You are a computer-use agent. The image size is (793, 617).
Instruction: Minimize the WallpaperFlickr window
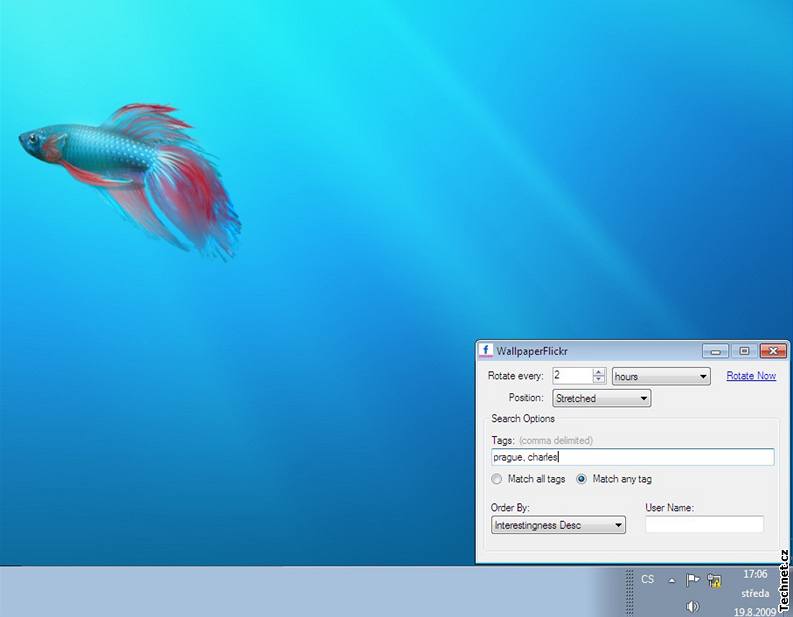(x=715, y=351)
